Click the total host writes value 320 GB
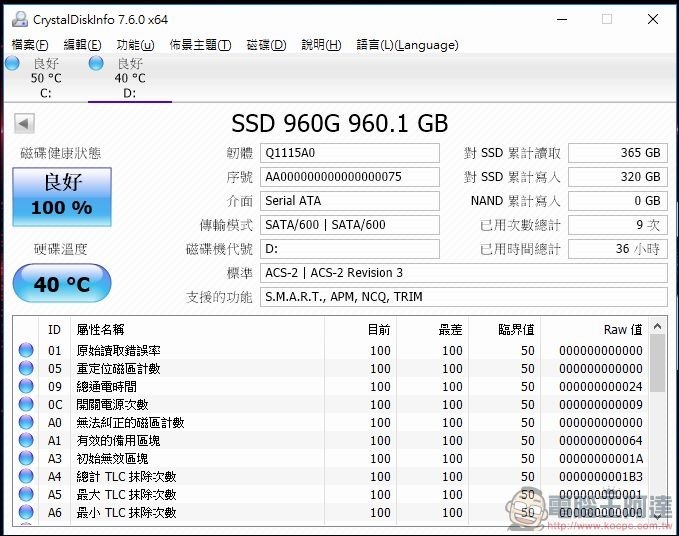679x536 pixels. click(x=618, y=177)
